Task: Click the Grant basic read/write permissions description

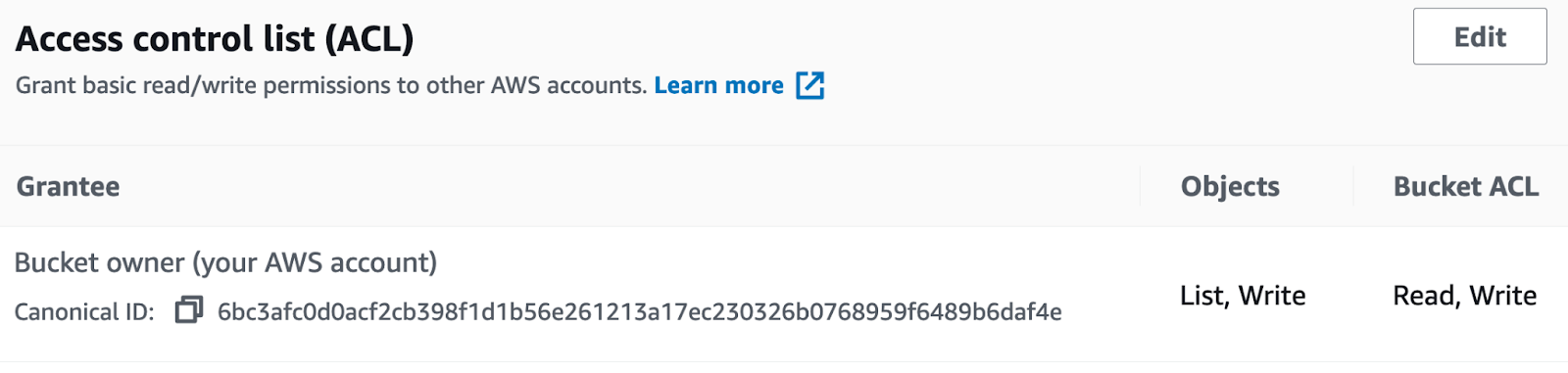Action: tap(331, 85)
